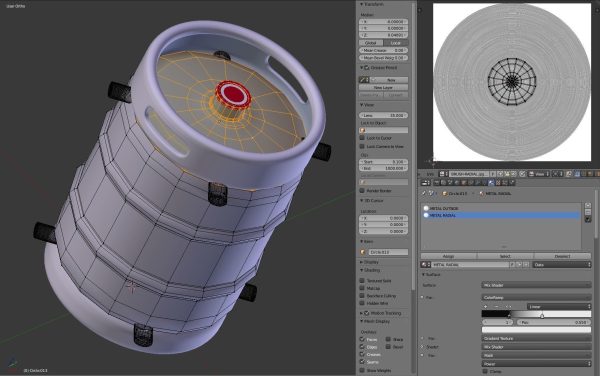This screenshot has width=600, height=376.
Task: Open the Surface Mix Shader dropdown
Action: (x=536, y=285)
